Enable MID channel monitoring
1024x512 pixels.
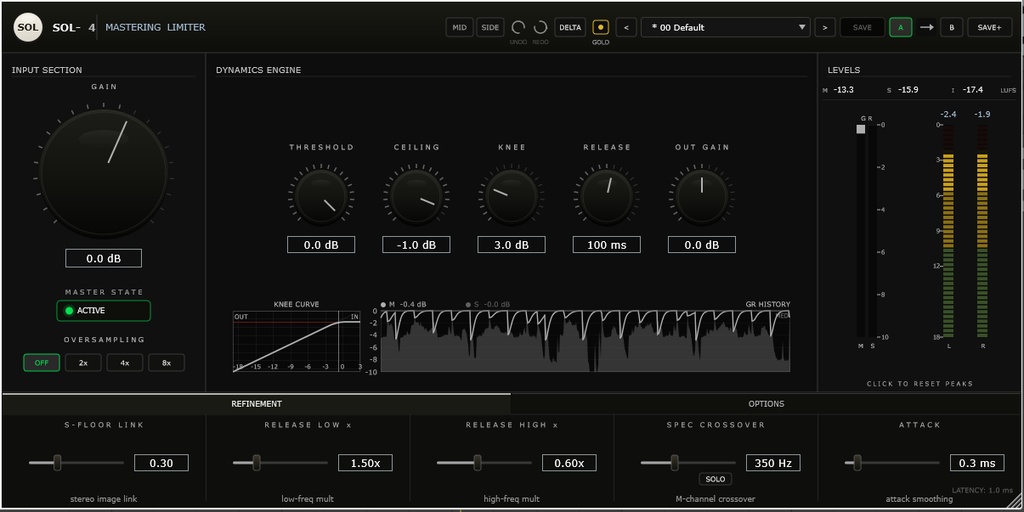(x=460, y=27)
